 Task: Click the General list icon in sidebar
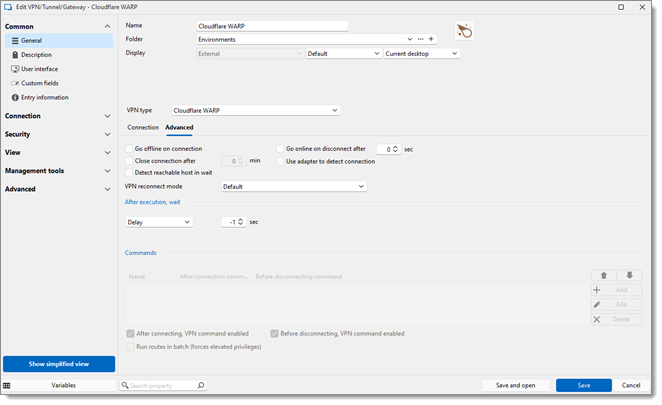(x=15, y=41)
